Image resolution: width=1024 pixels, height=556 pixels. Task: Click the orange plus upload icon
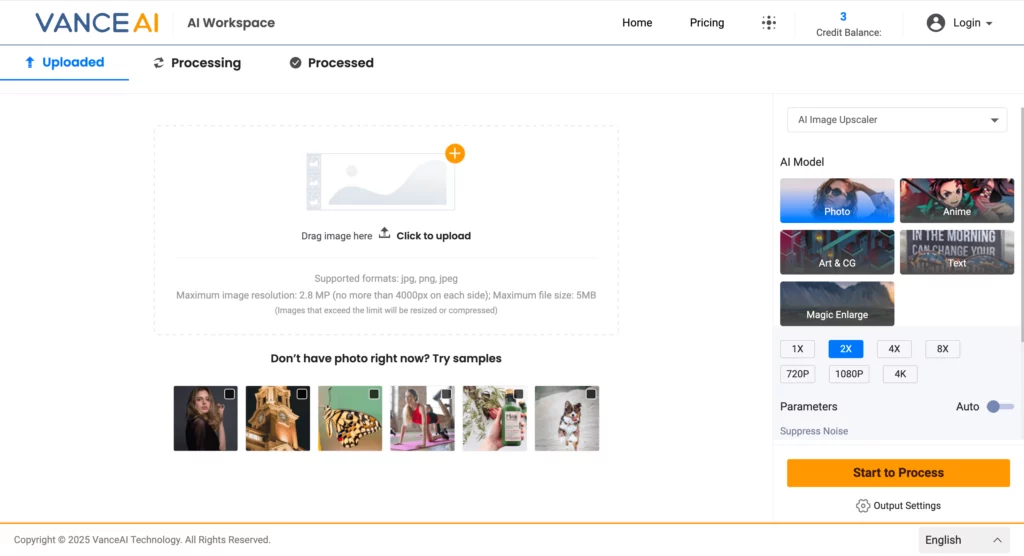pyautogui.click(x=455, y=154)
